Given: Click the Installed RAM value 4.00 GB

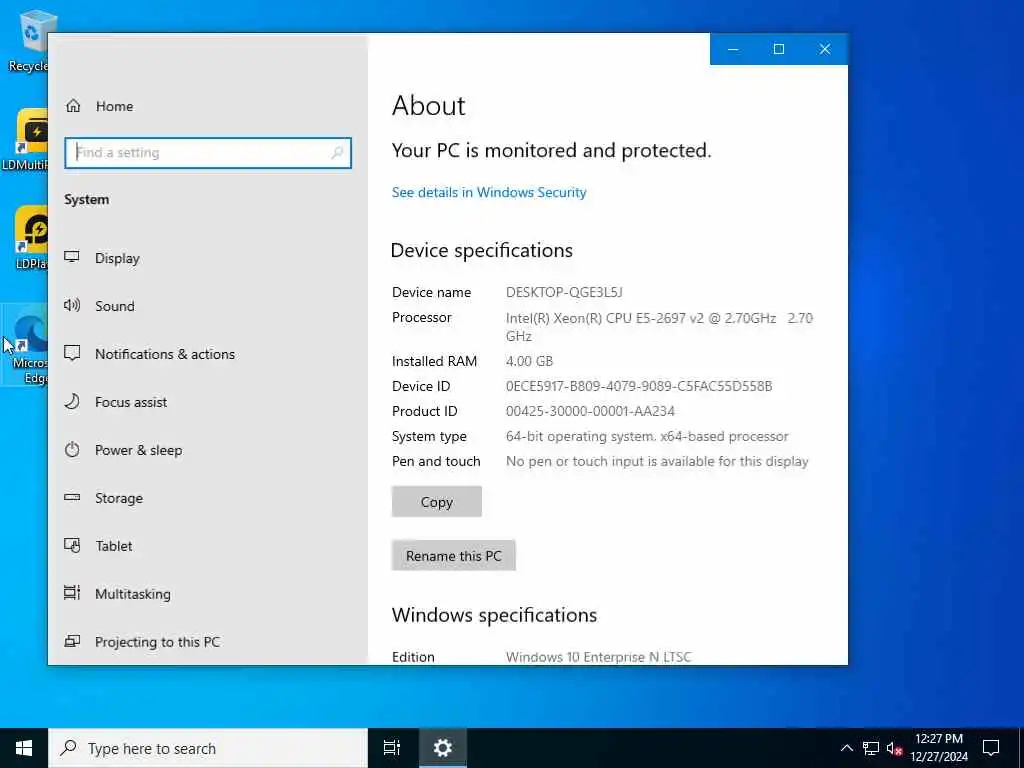Looking at the screenshot, I should tap(529, 361).
